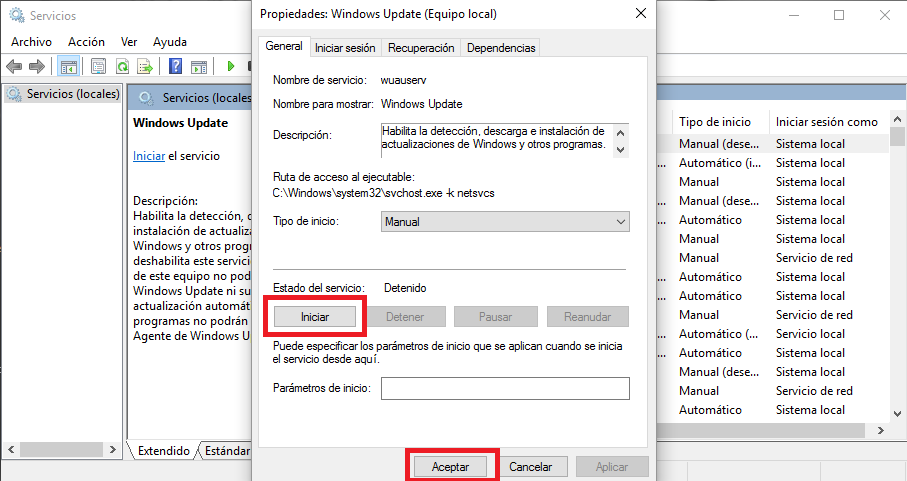The height and width of the screenshot is (481, 907).
Task: Click the wuauserv service name text
Action: click(404, 80)
